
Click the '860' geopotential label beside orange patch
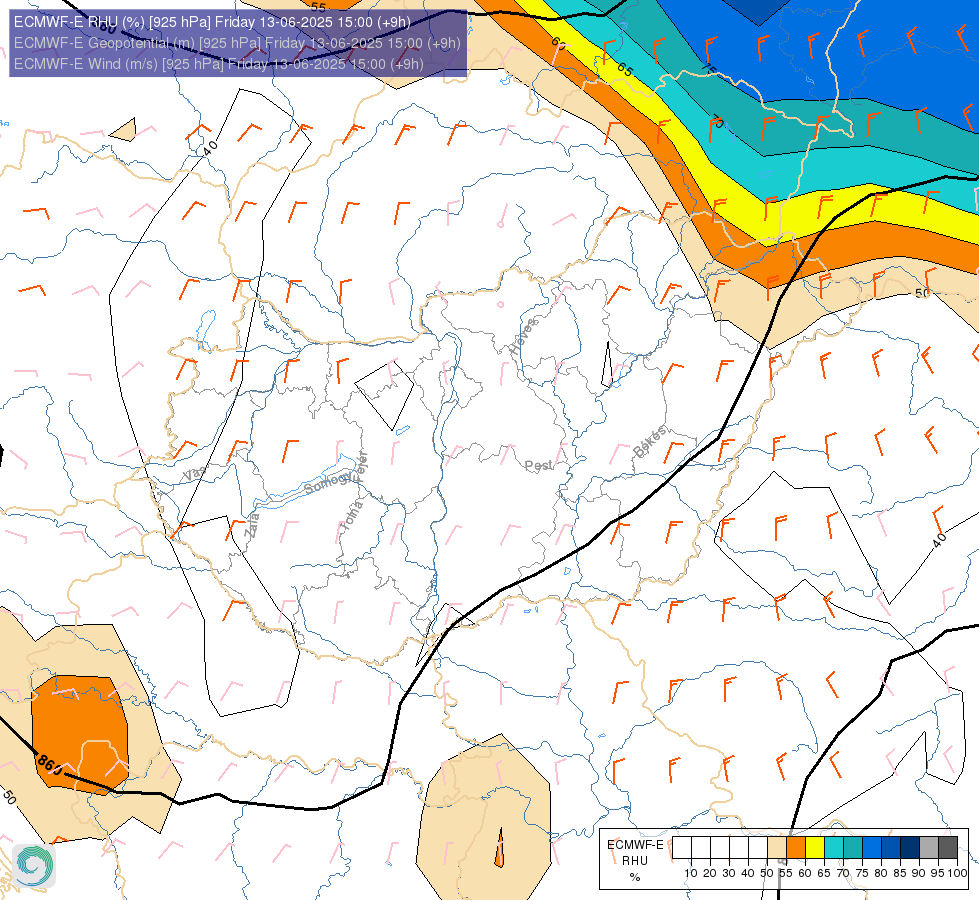click(x=49, y=764)
